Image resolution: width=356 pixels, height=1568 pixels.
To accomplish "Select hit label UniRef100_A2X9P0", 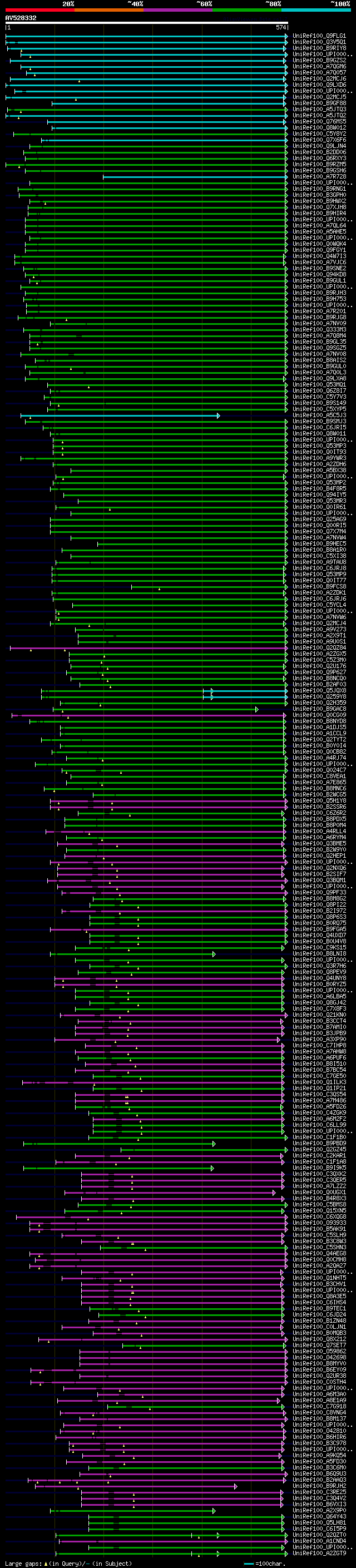I will coord(319,1510).
